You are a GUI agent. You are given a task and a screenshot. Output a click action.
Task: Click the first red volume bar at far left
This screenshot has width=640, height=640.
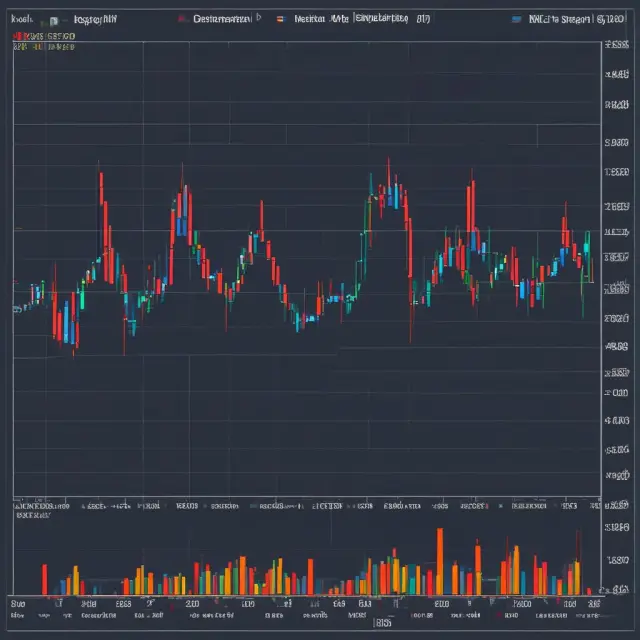coord(44,579)
